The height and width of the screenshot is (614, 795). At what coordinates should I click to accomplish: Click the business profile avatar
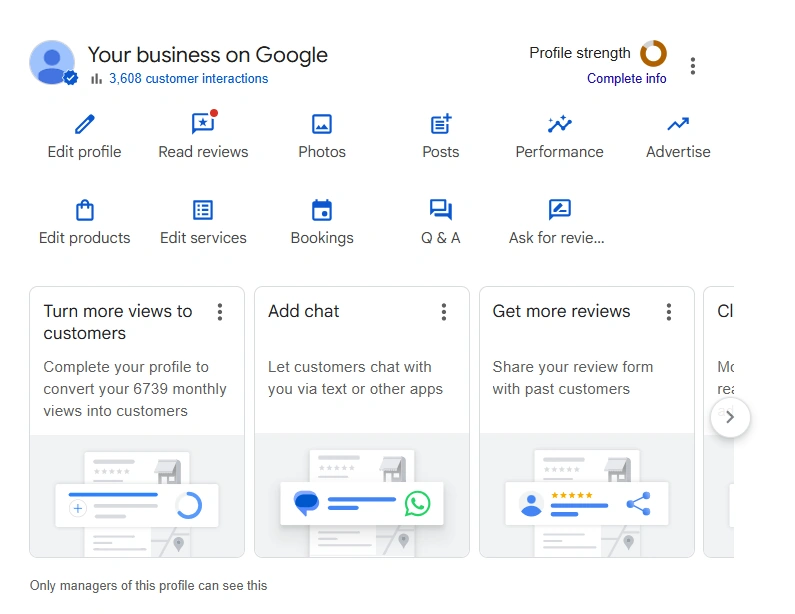pos(52,62)
